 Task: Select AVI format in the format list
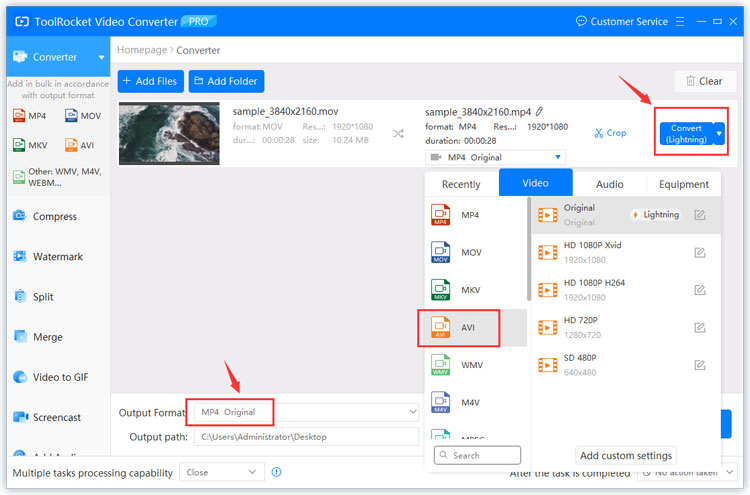click(x=476, y=328)
